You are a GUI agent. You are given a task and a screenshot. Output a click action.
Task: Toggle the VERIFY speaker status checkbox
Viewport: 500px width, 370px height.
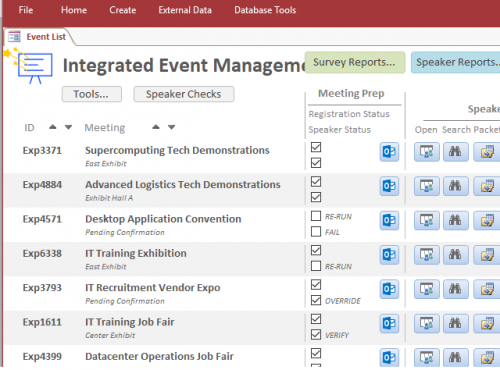tap(316, 334)
